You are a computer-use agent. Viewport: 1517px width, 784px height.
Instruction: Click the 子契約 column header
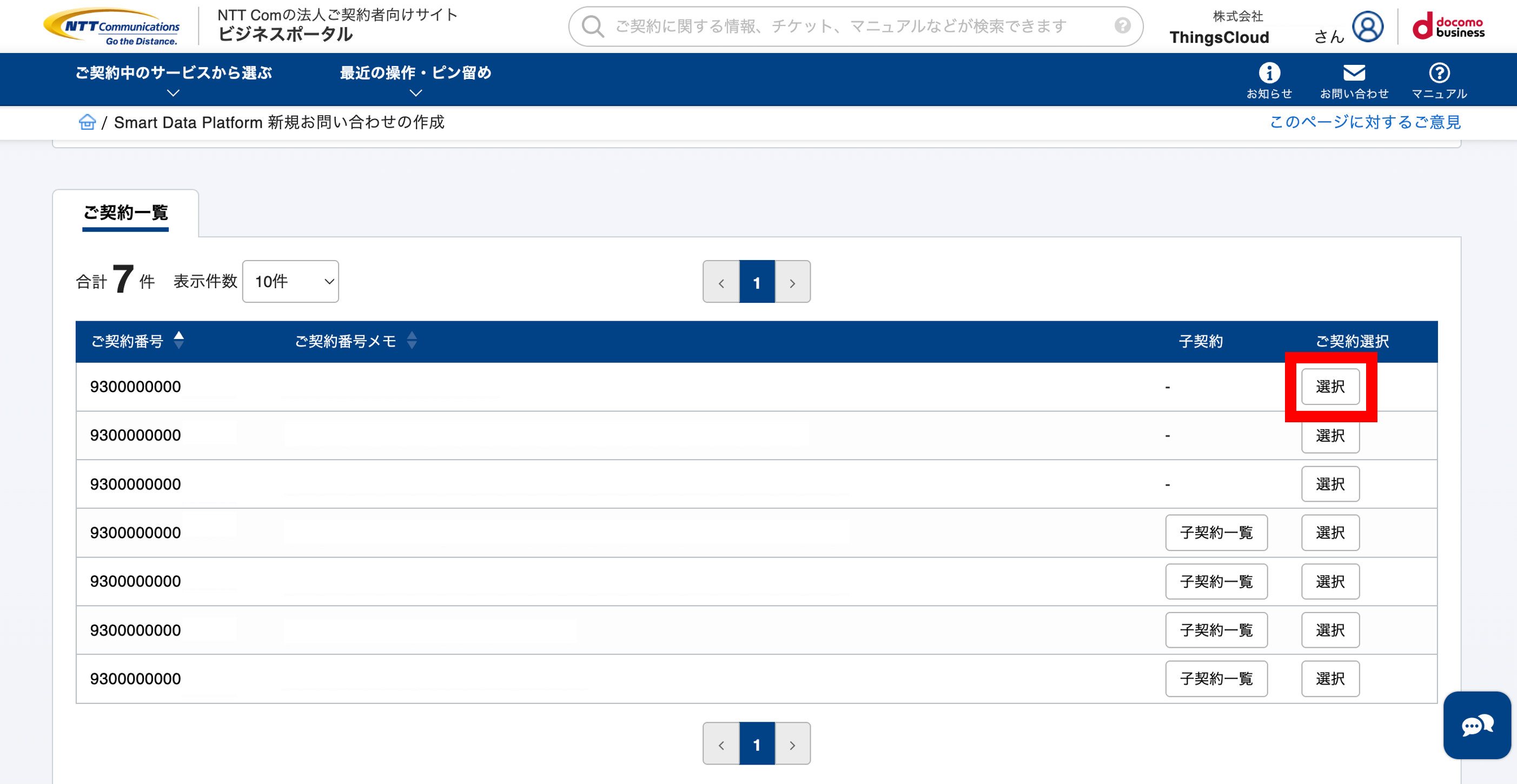point(1201,341)
